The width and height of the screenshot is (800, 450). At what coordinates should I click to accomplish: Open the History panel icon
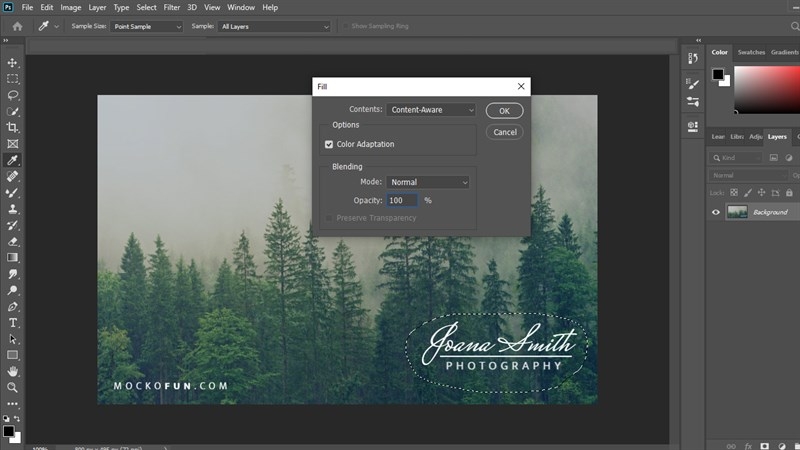tap(693, 59)
